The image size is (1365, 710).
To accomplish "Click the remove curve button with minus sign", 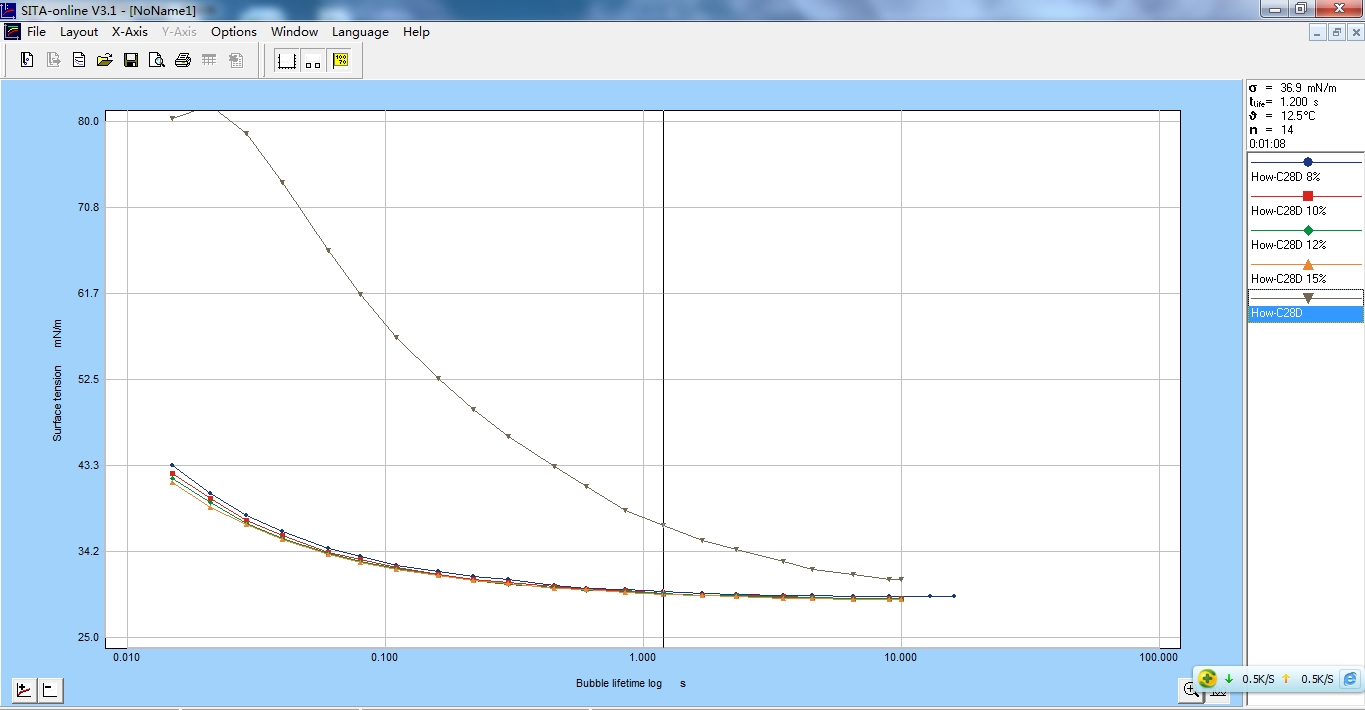I will tap(49, 689).
